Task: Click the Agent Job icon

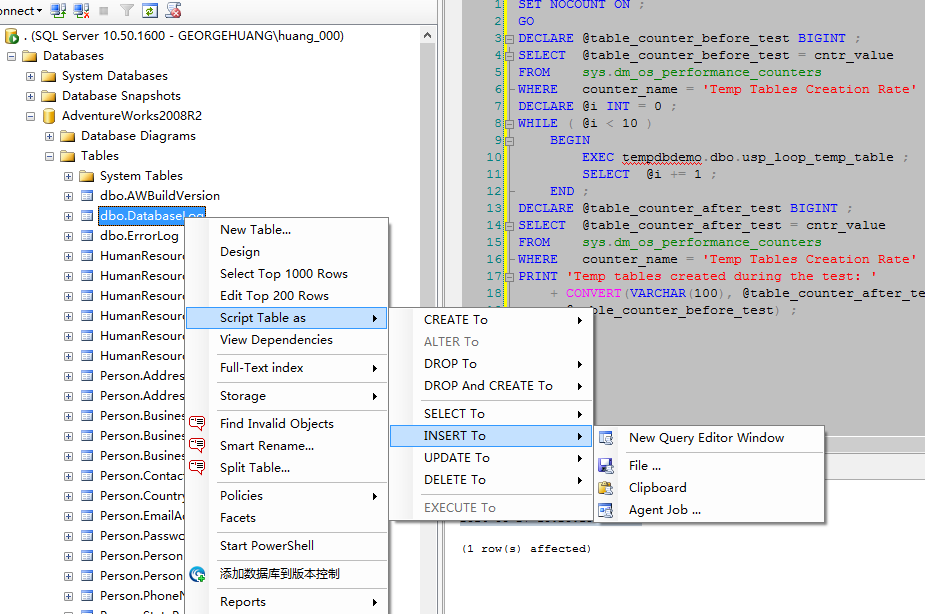Action: pyautogui.click(x=606, y=510)
